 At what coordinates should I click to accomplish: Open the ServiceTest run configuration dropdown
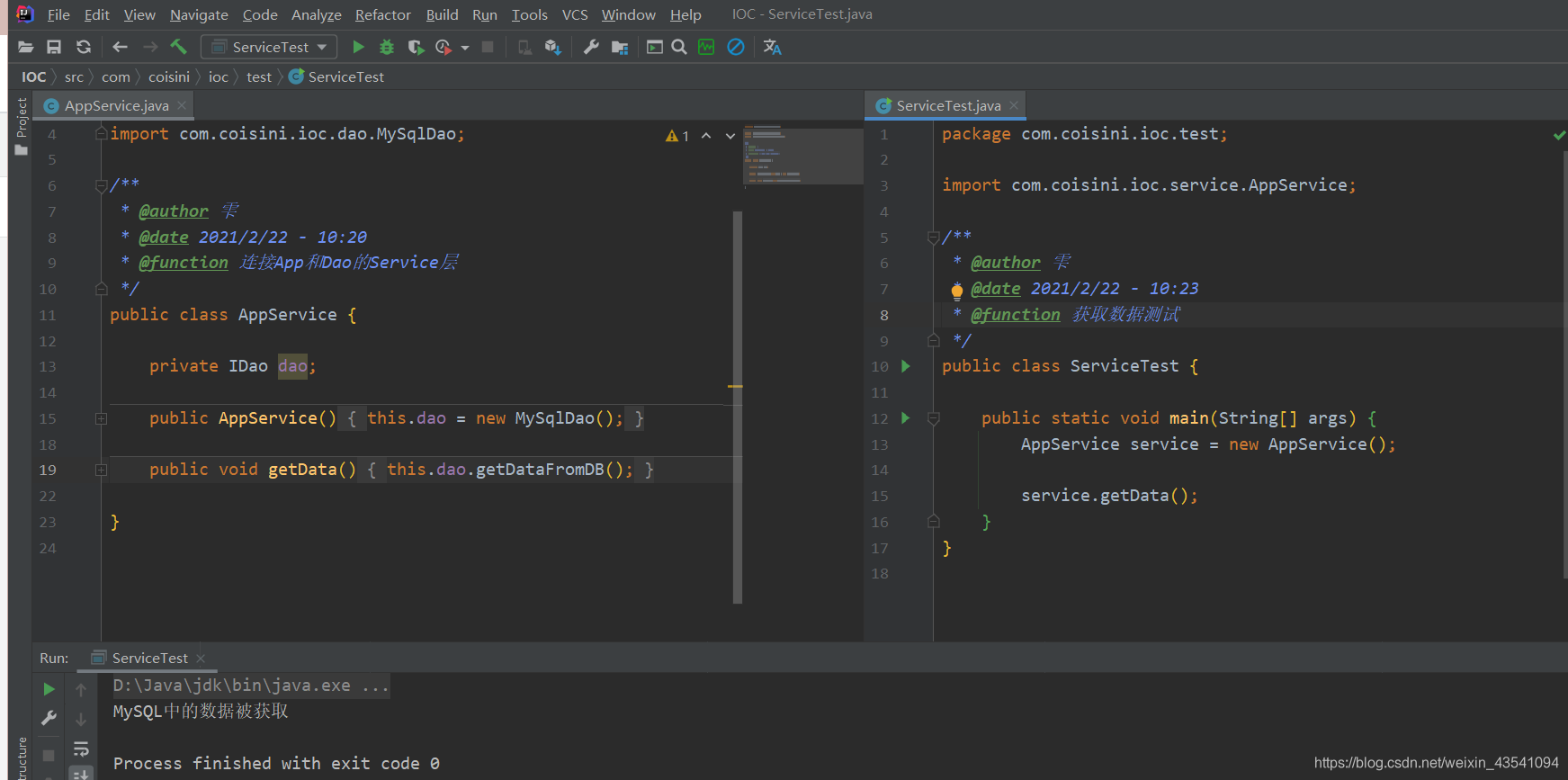[270, 47]
